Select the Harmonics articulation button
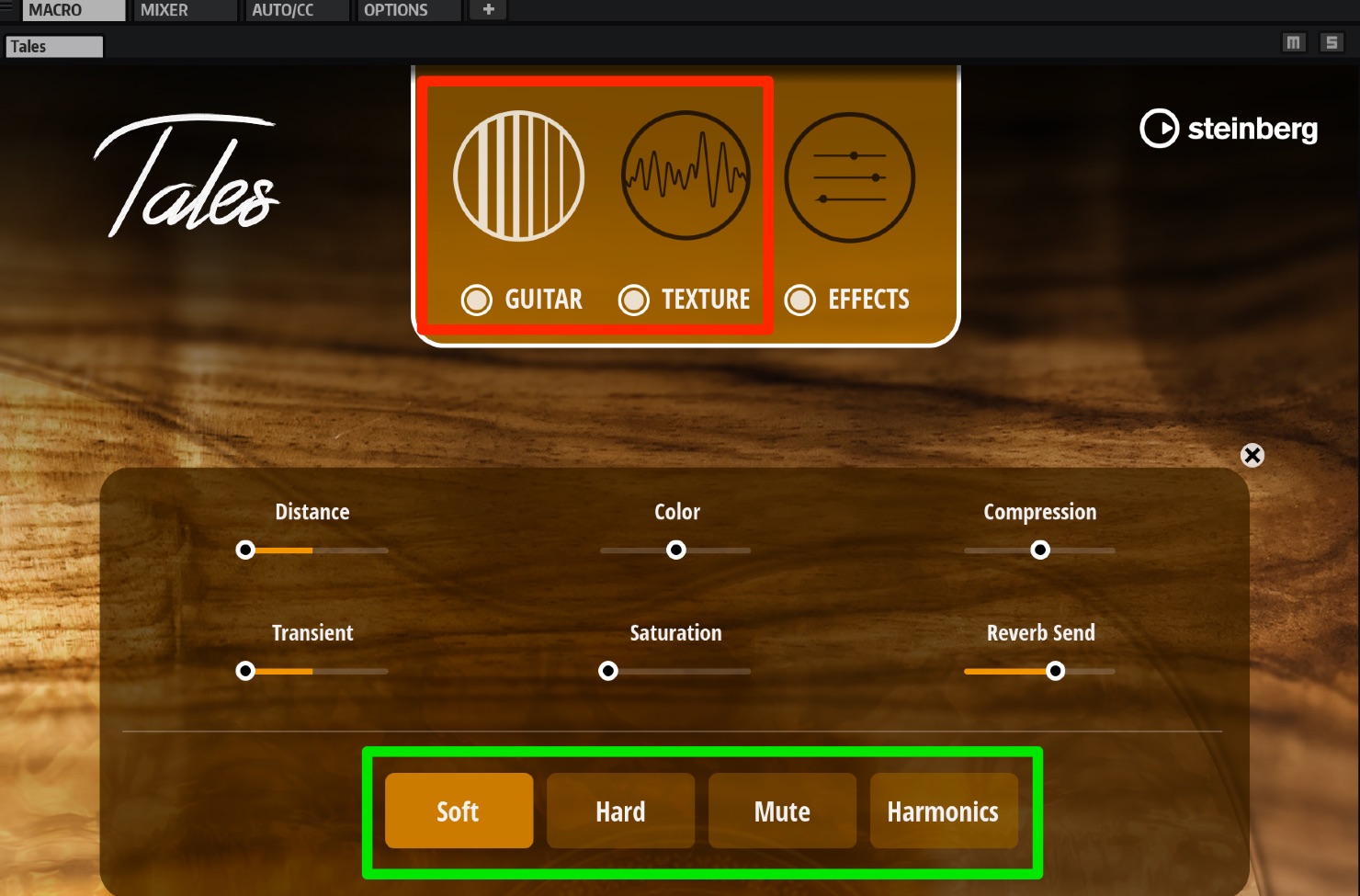1360x896 pixels. (x=944, y=811)
